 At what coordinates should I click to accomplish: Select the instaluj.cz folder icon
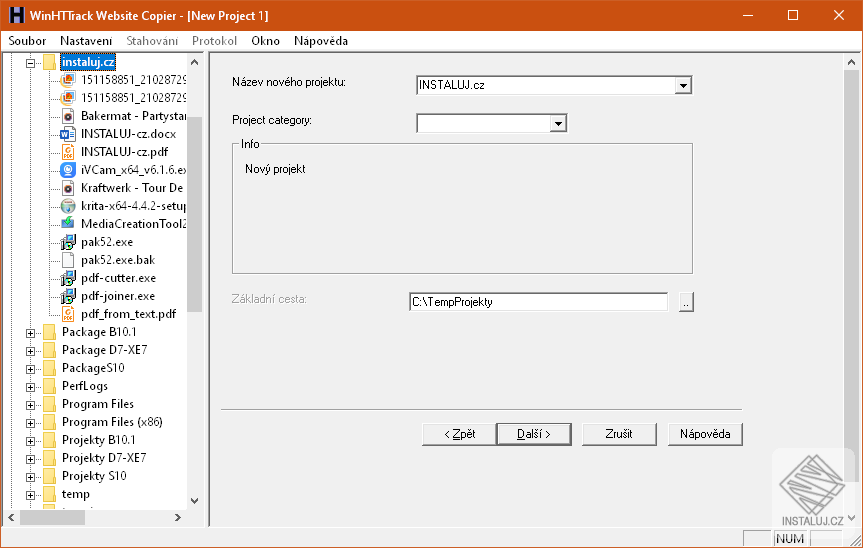point(50,62)
